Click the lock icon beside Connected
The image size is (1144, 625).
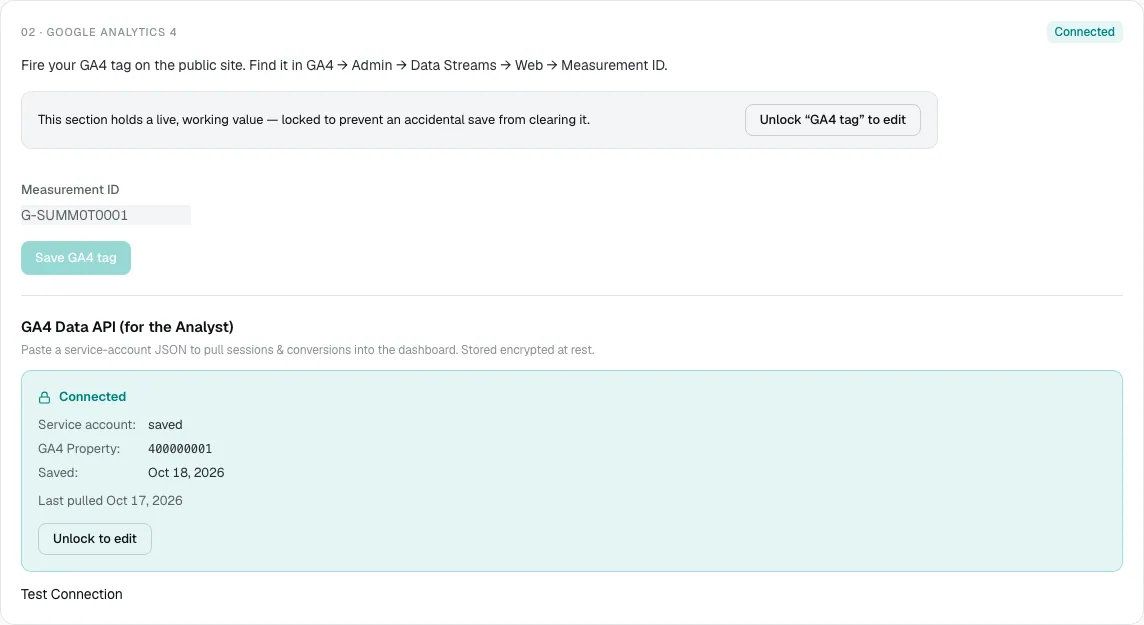coord(45,397)
